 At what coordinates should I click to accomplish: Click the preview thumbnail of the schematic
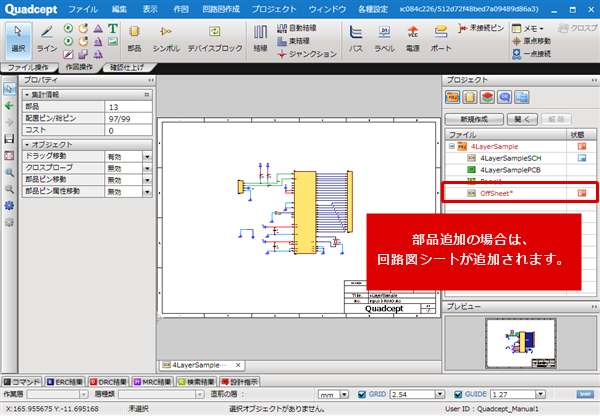(x=521, y=344)
